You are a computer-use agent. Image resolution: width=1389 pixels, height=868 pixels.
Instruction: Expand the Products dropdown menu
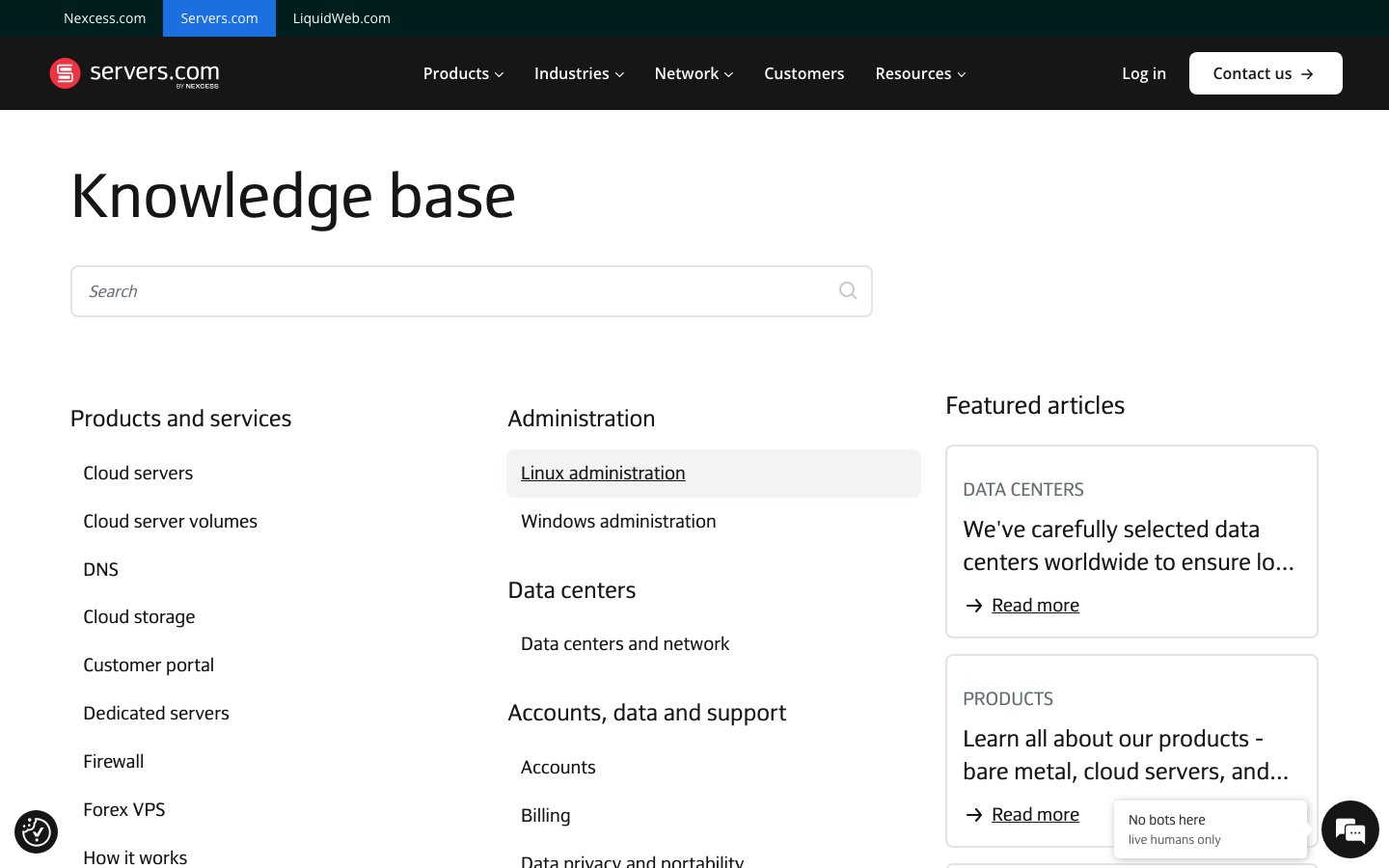(x=463, y=73)
